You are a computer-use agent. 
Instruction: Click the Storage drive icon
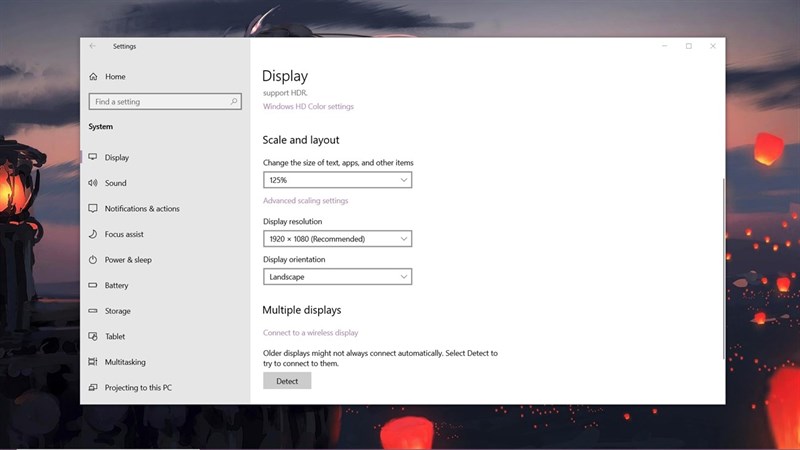93,311
